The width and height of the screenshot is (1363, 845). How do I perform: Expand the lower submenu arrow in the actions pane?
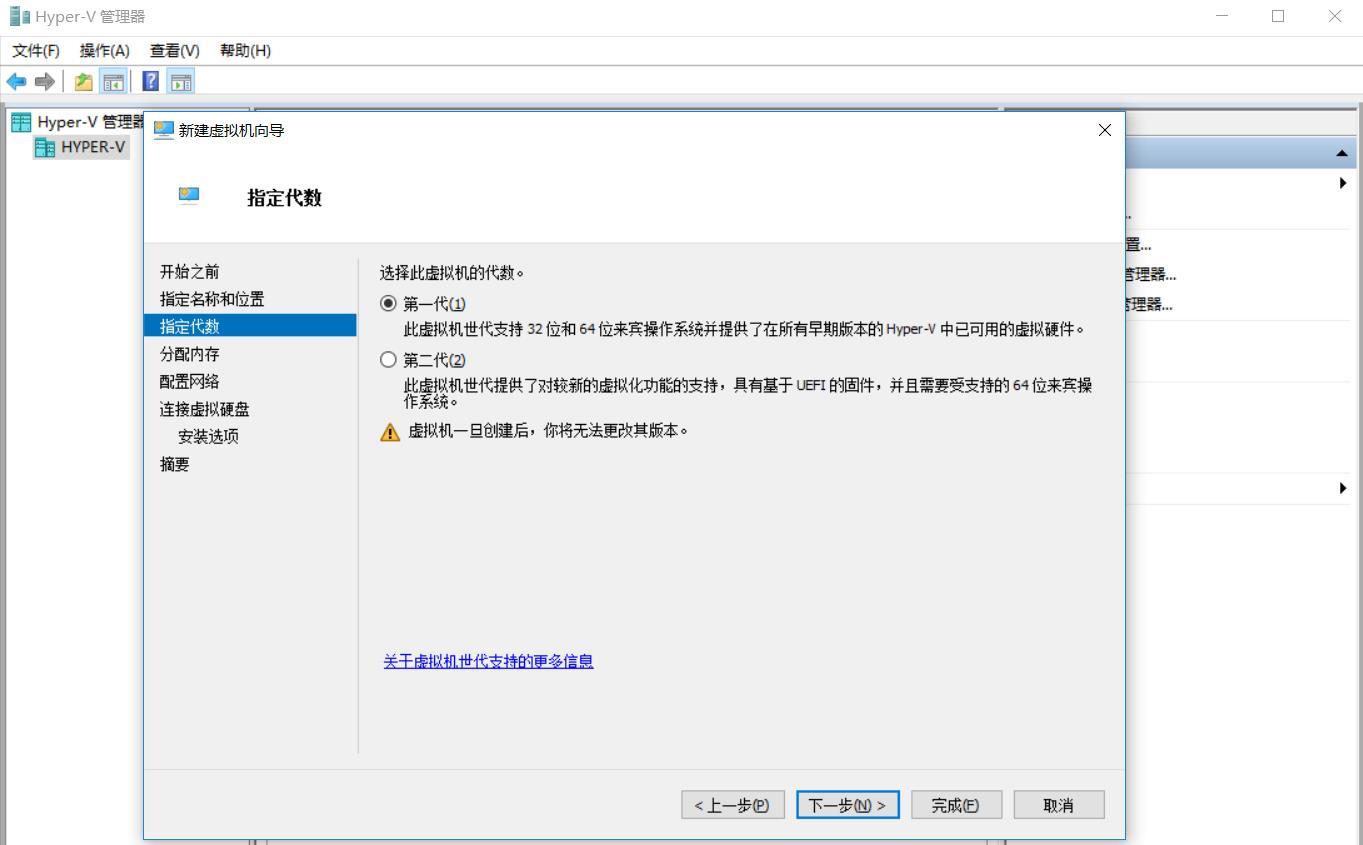pyautogui.click(x=1343, y=488)
